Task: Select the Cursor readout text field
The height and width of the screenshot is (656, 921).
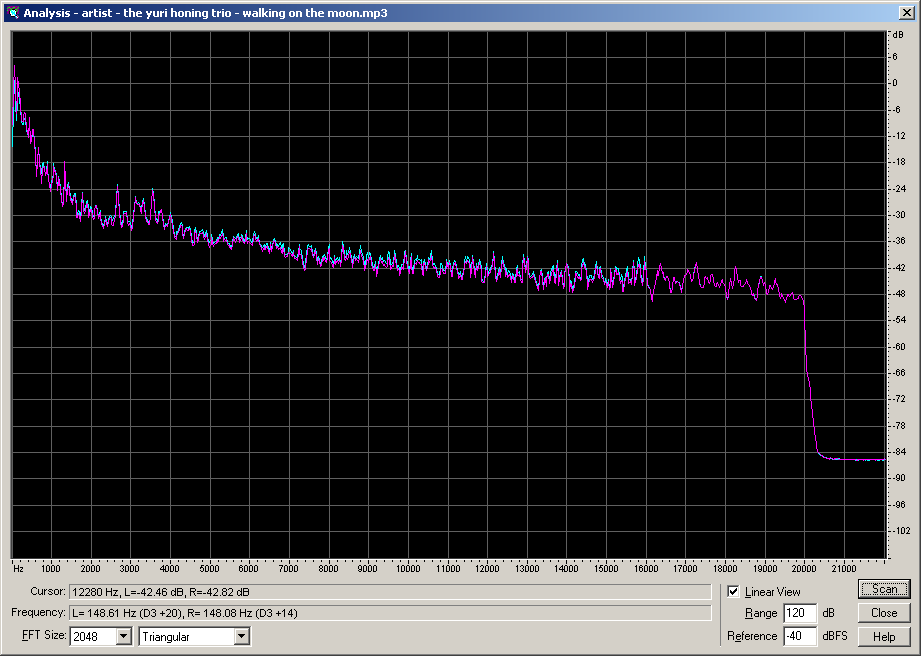Action: [x=390, y=592]
